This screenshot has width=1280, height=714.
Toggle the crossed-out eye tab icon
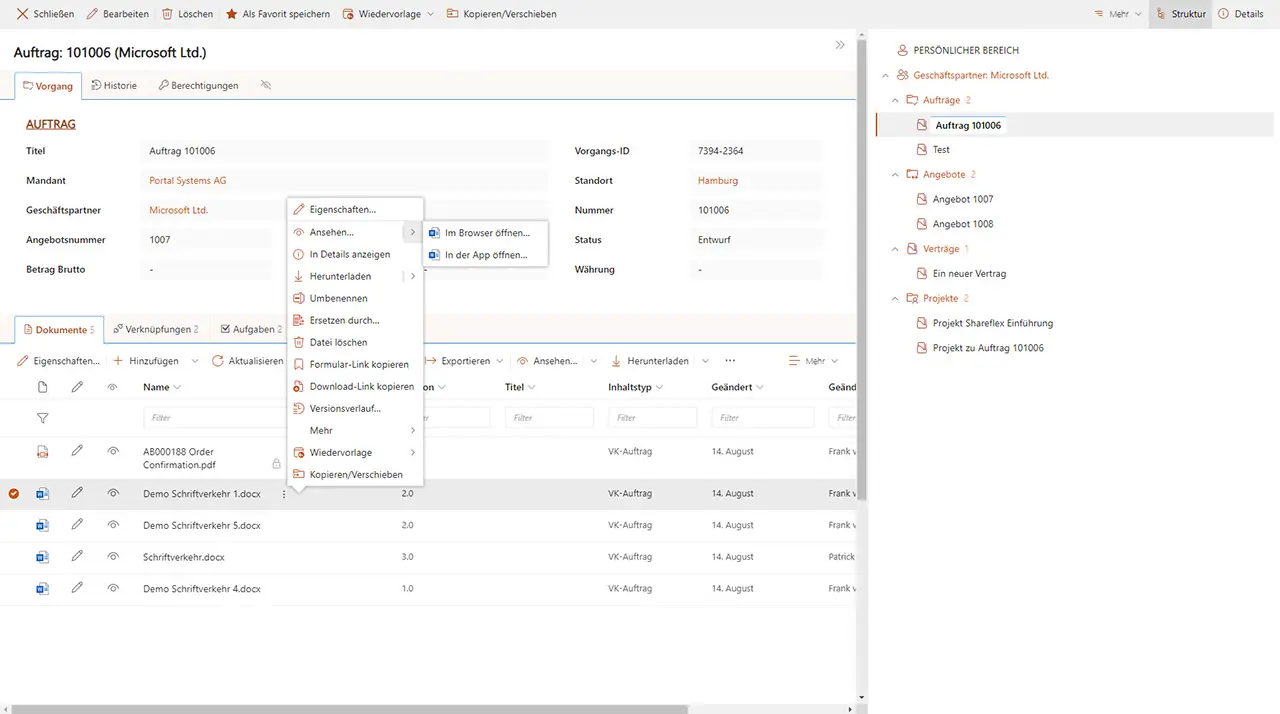coord(265,85)
